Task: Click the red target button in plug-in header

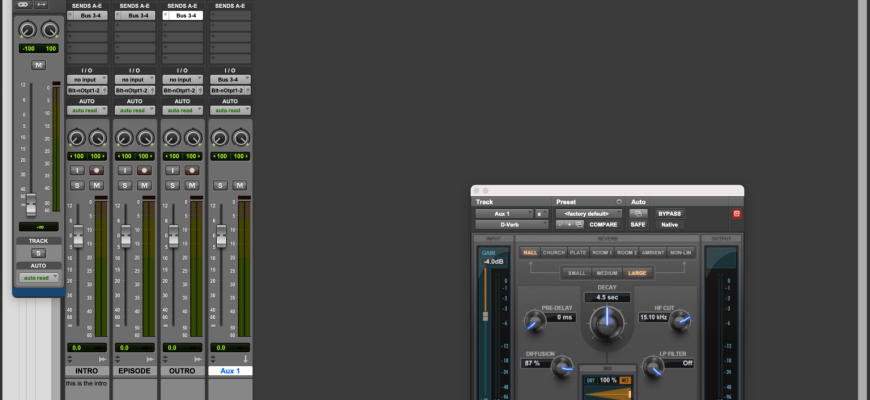Action: [736, 213]
